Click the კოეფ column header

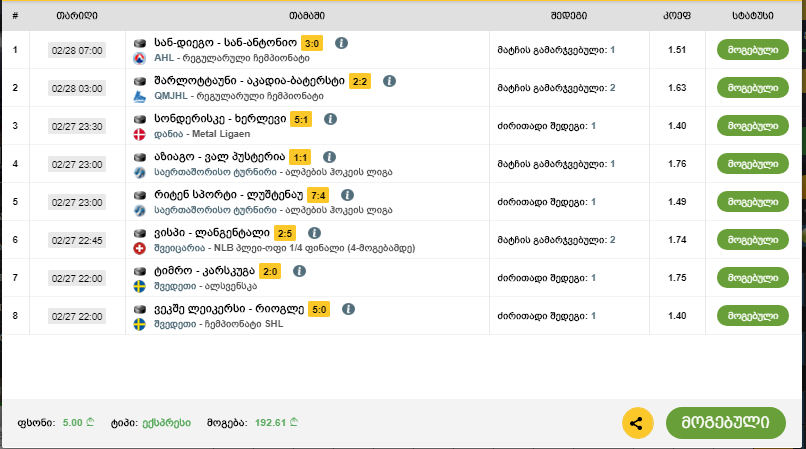[x=677, y=16]
